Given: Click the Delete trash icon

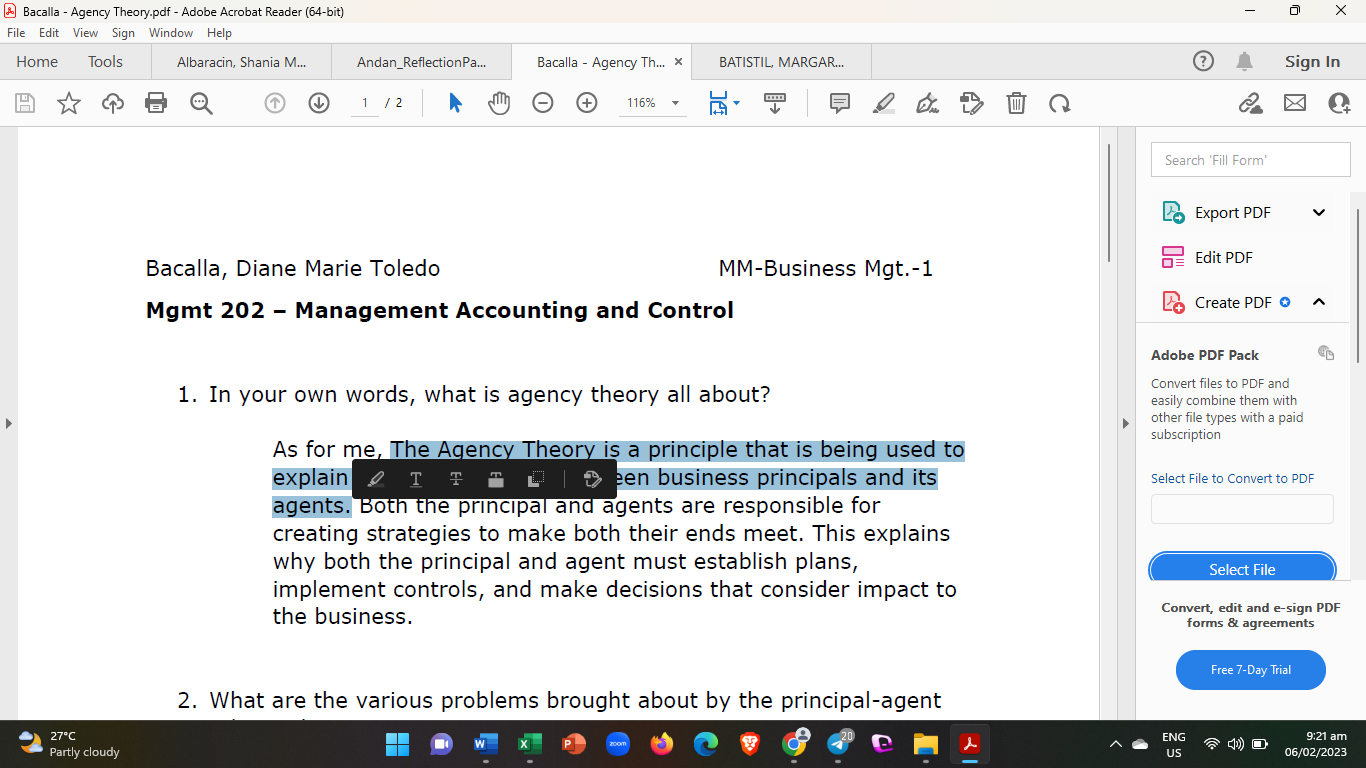Looking at the screenshot, I should coord(1016,103).
